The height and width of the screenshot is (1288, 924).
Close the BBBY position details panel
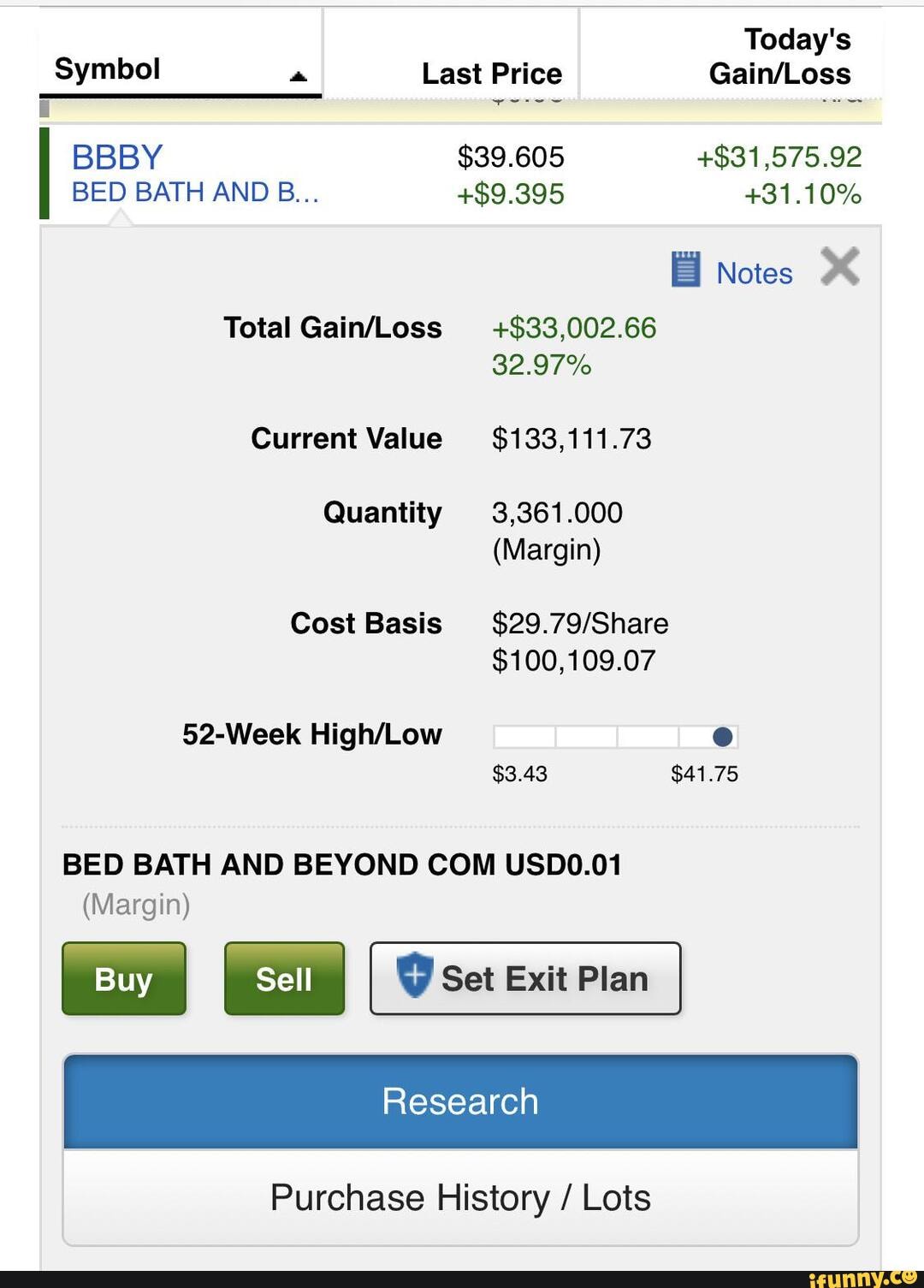(x=839, y=266)
